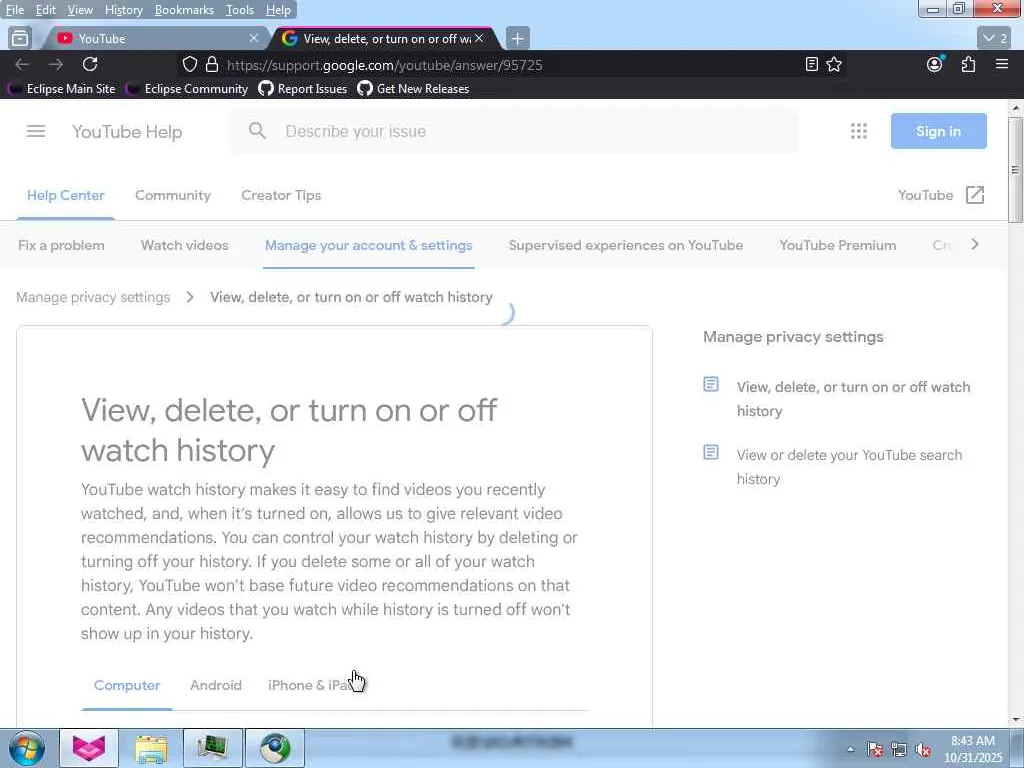Open Eclipse Community bookmark
Screen dimensions: 1024x768
click(187, 89)
